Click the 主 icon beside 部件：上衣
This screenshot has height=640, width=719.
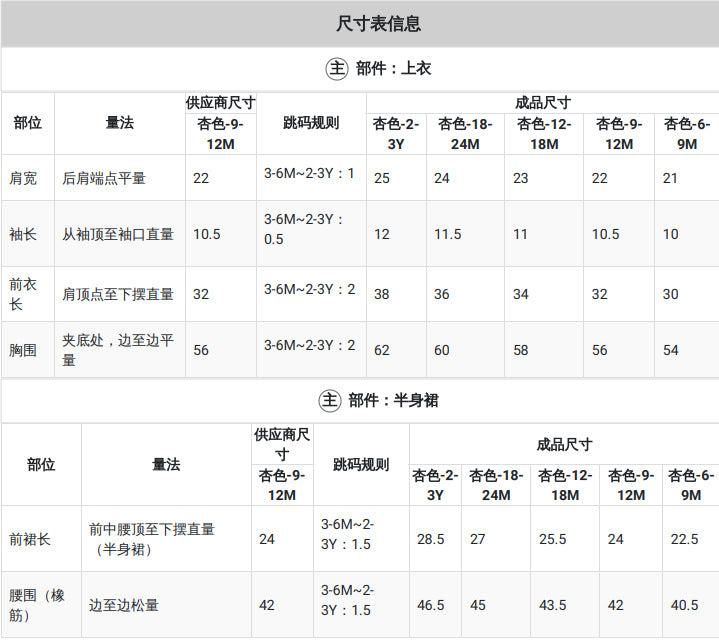pyautogui.click(x=337, y=69)
